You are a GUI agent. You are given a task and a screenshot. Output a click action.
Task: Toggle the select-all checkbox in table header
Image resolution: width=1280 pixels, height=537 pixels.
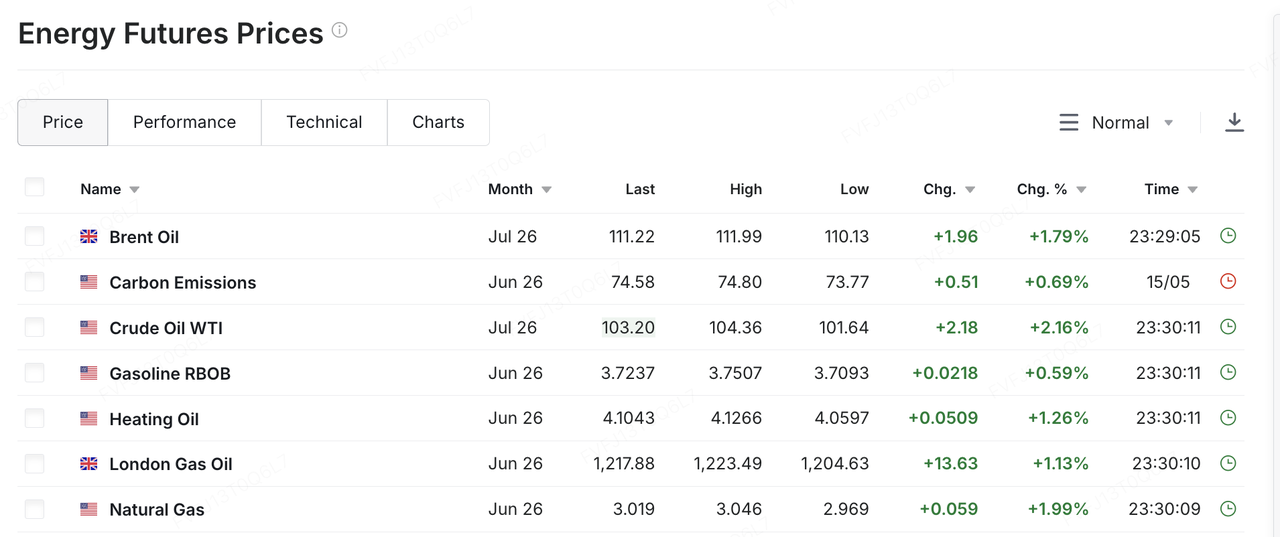(35, 187)
